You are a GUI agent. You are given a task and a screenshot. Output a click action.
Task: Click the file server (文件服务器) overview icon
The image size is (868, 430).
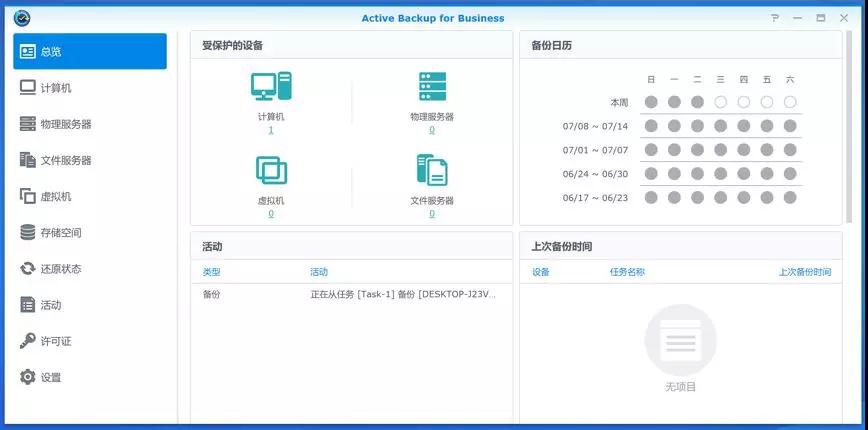pos(432,170)
